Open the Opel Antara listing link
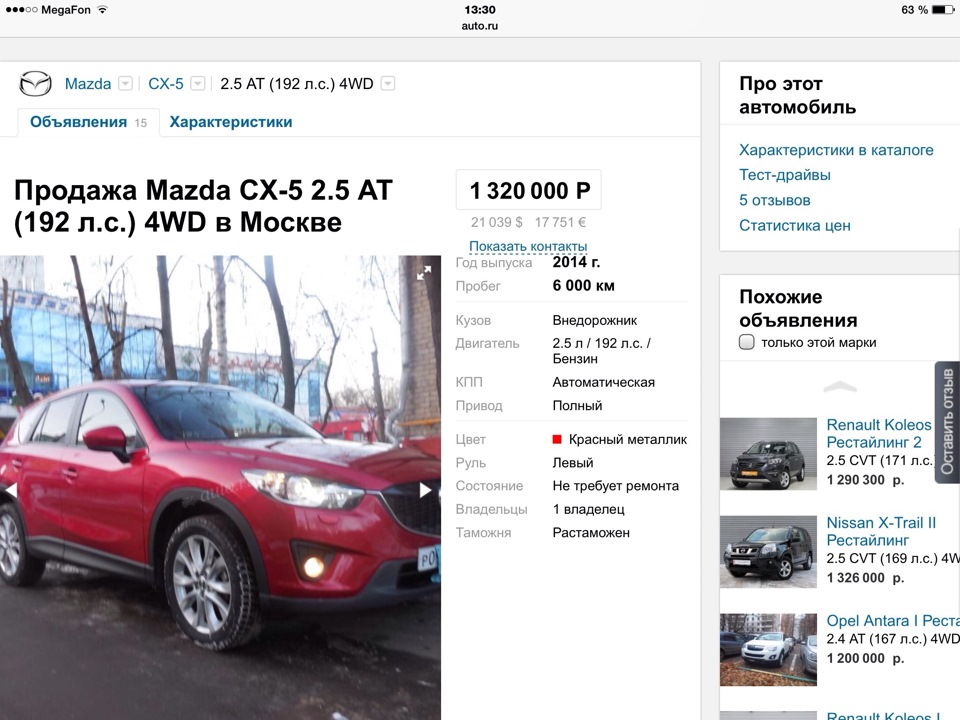Image resolution: width=960 pixels, height=720 pixels. tap(893, 620)
